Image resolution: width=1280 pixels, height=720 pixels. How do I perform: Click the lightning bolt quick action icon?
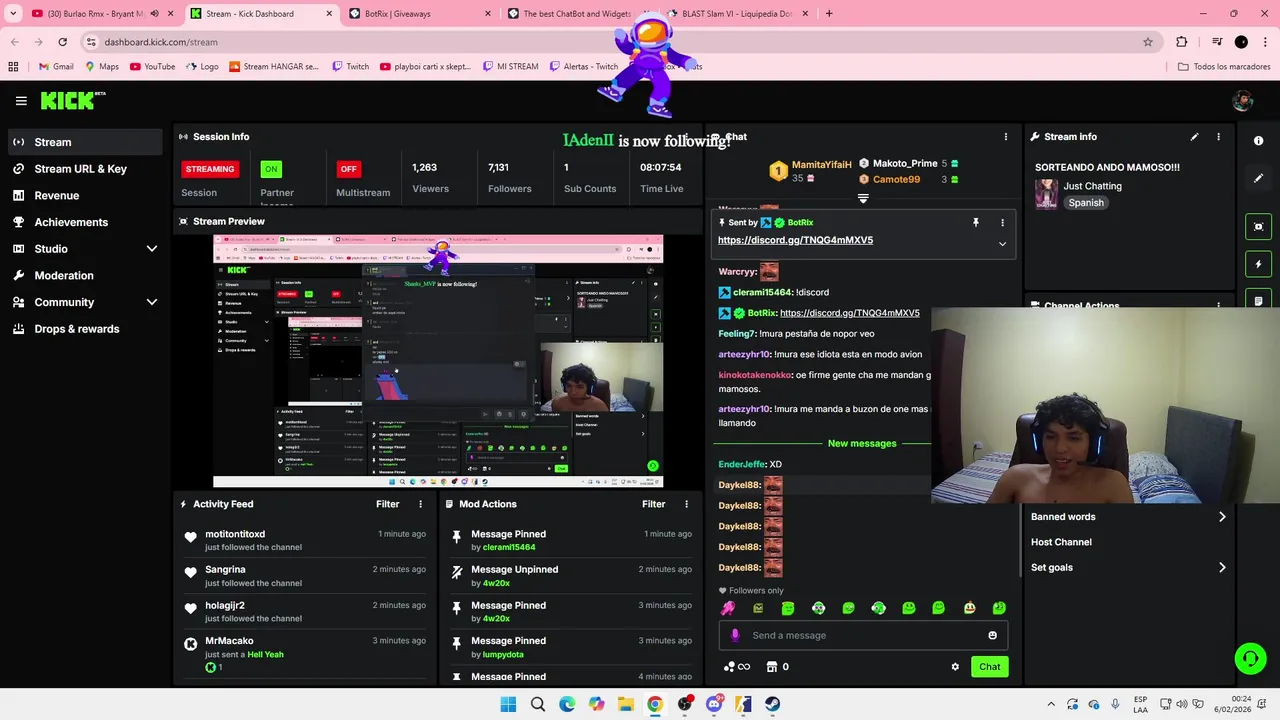pos(1258,264)
